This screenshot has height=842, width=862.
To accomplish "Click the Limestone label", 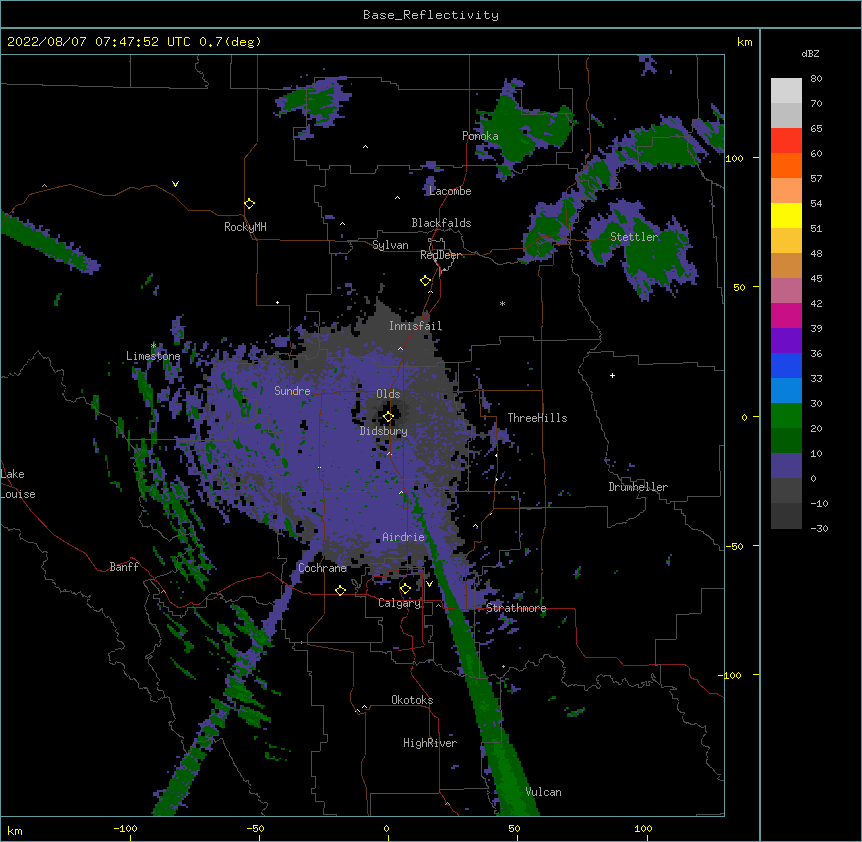I will pos(153,356).
